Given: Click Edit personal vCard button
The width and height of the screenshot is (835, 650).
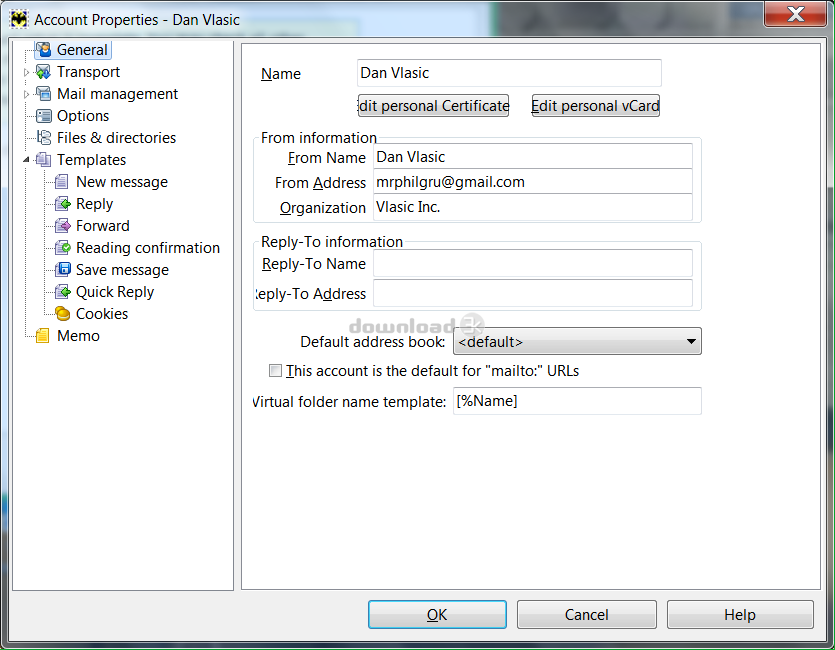Looking at the screenshot, I should (595, 106).
